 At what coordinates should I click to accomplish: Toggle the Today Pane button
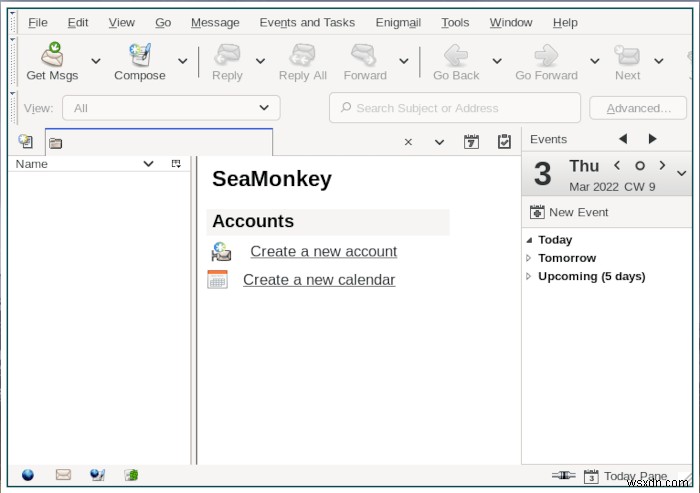click(x=625, y=476)
